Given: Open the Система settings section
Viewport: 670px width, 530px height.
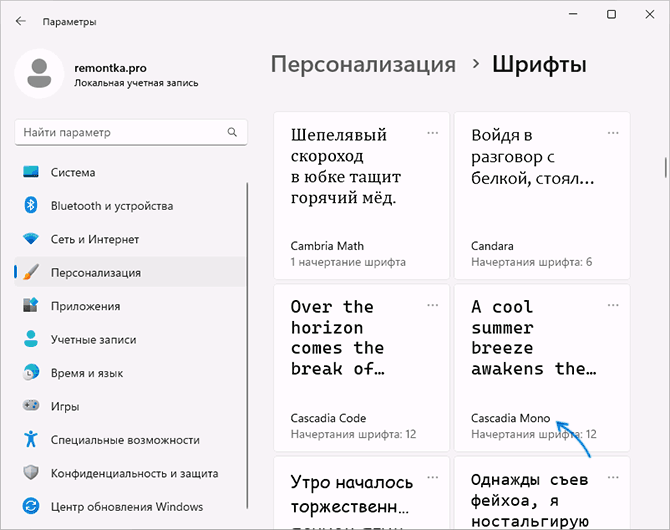Looking at the screenshot, I should 129,172.
